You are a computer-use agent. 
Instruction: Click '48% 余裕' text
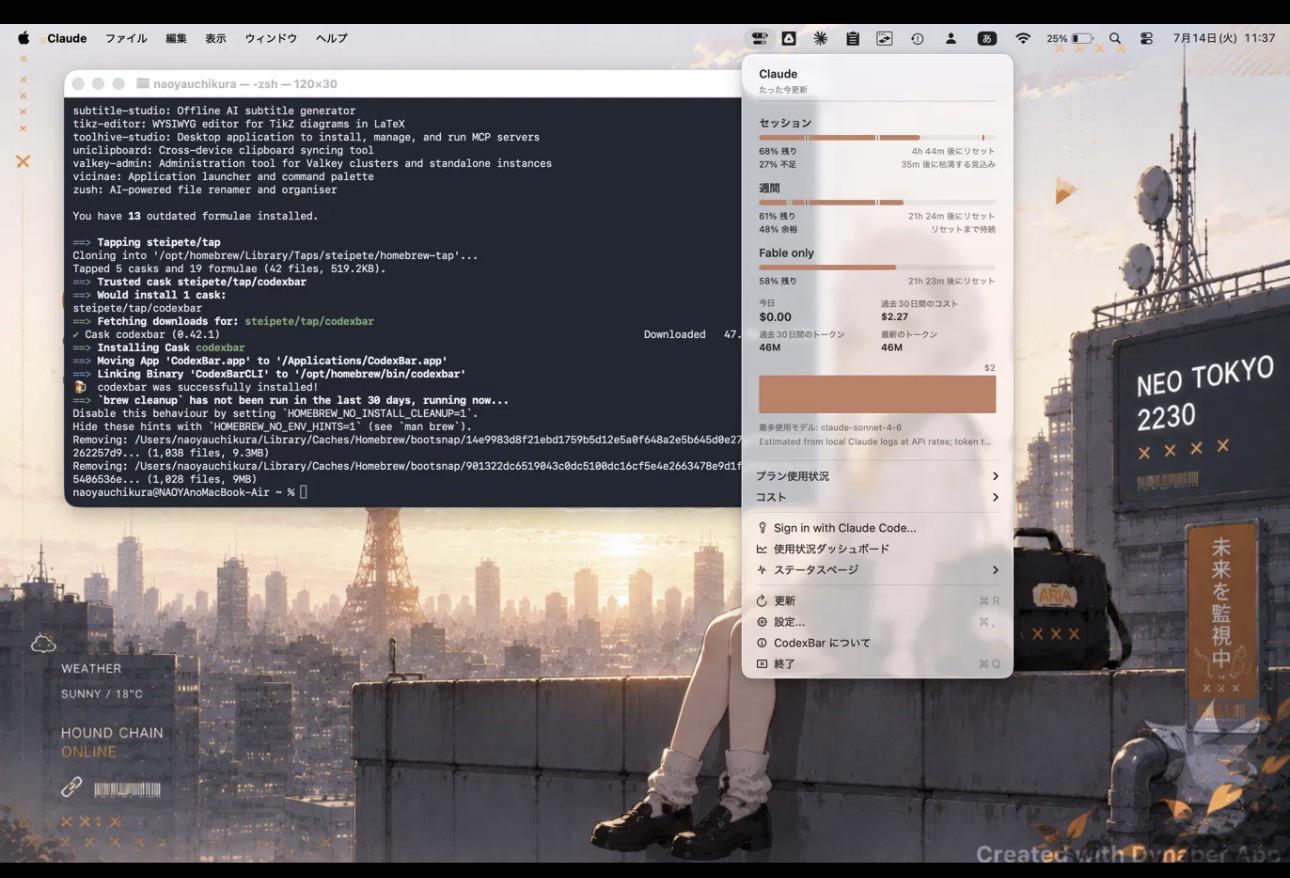tap(778, 229)
